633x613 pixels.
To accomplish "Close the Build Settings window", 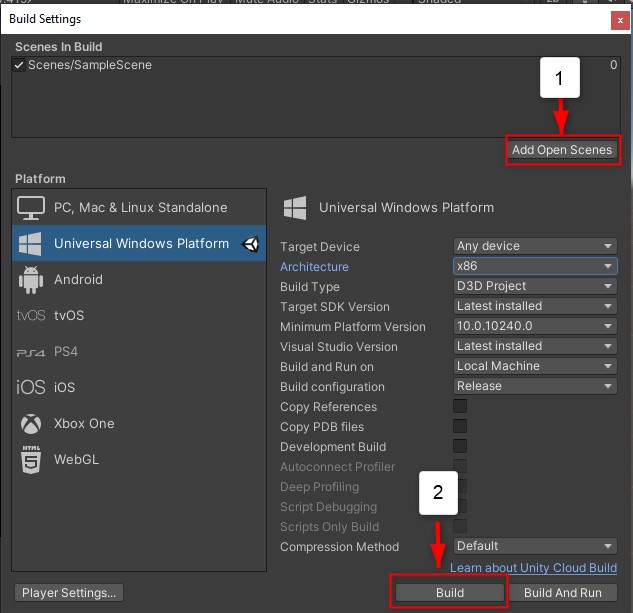I will [620, 20].
